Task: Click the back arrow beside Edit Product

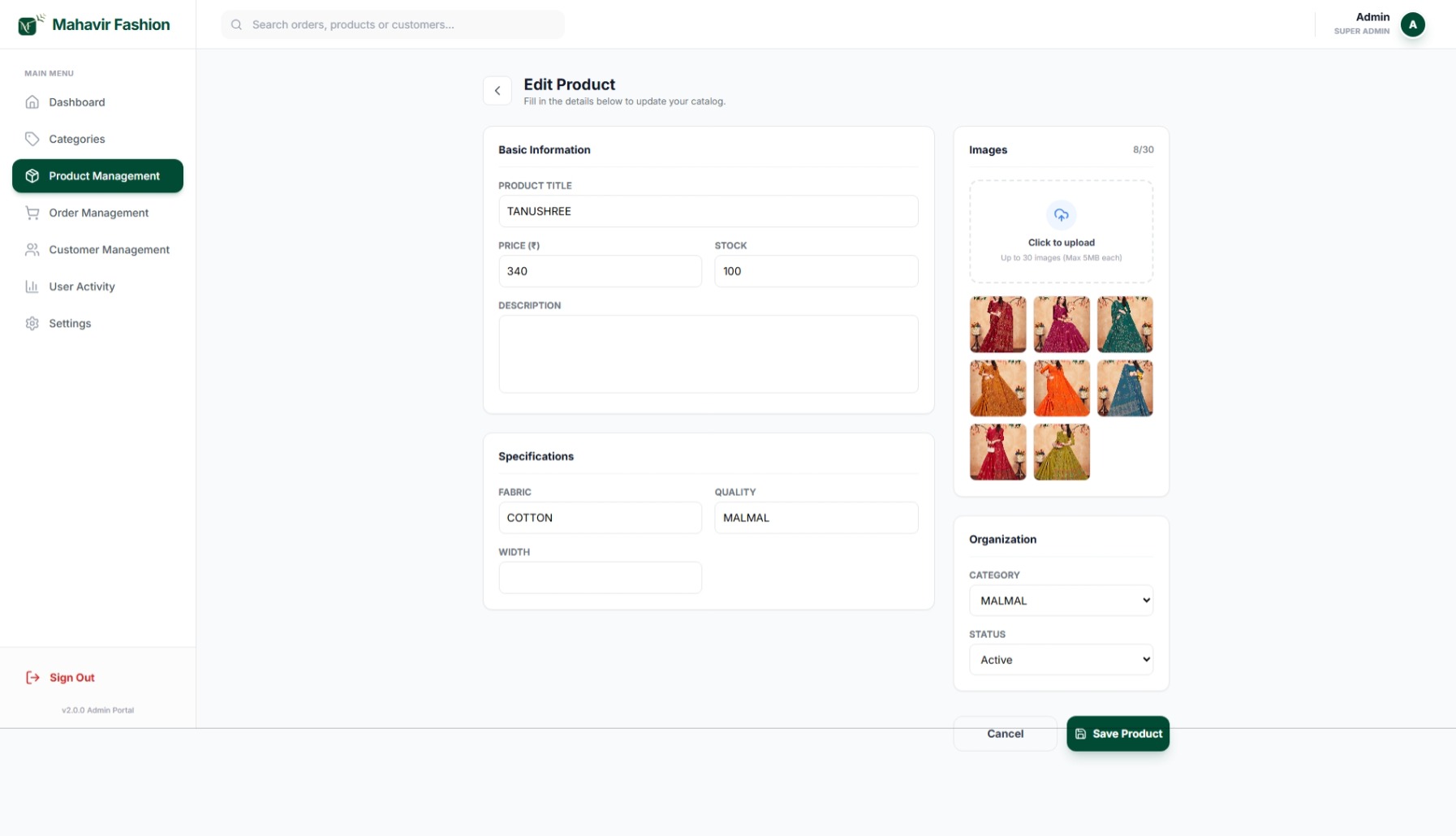Action: tap(497, 91)
